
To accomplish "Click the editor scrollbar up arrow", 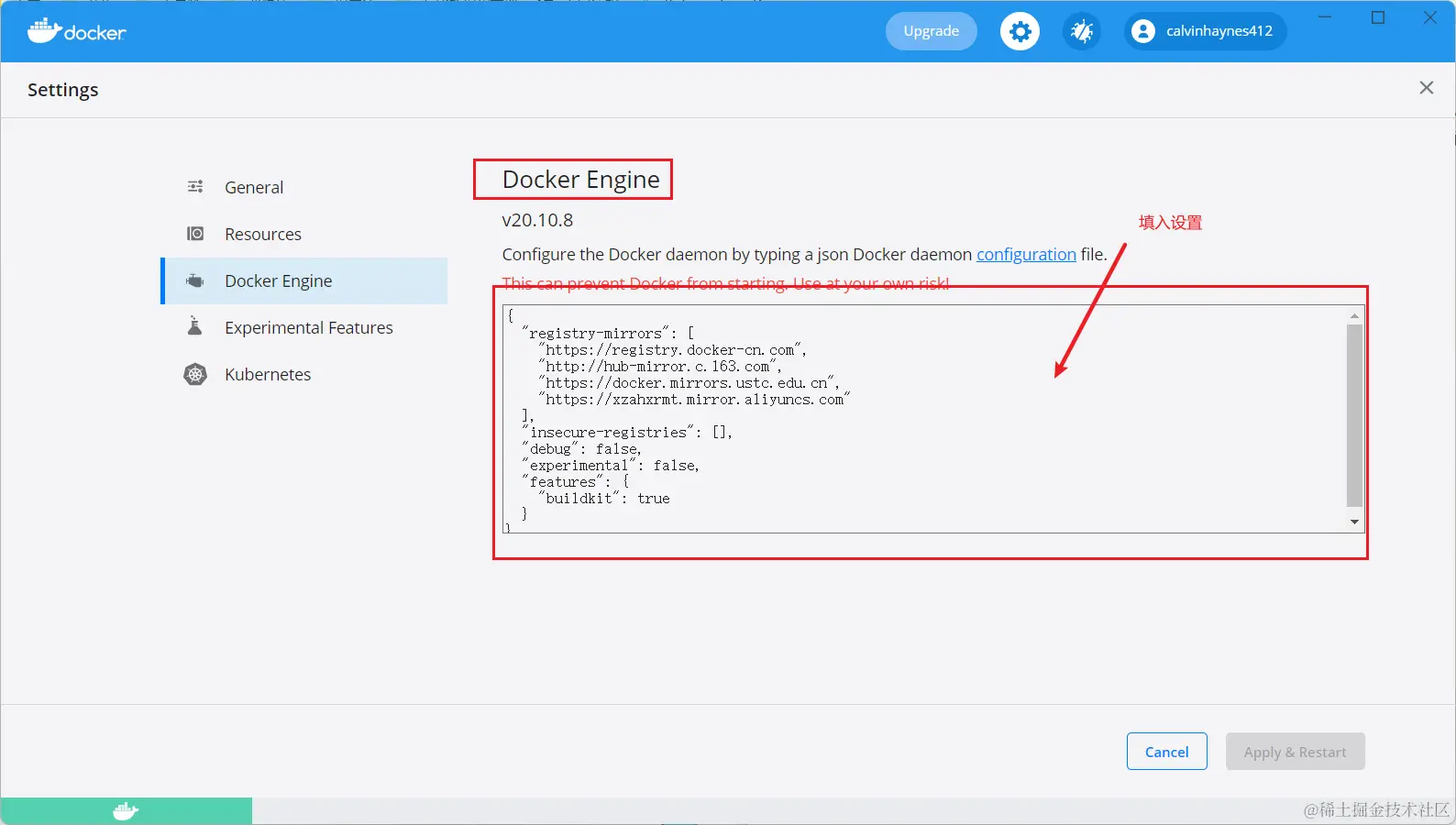I will click(x=1354, y=315).
